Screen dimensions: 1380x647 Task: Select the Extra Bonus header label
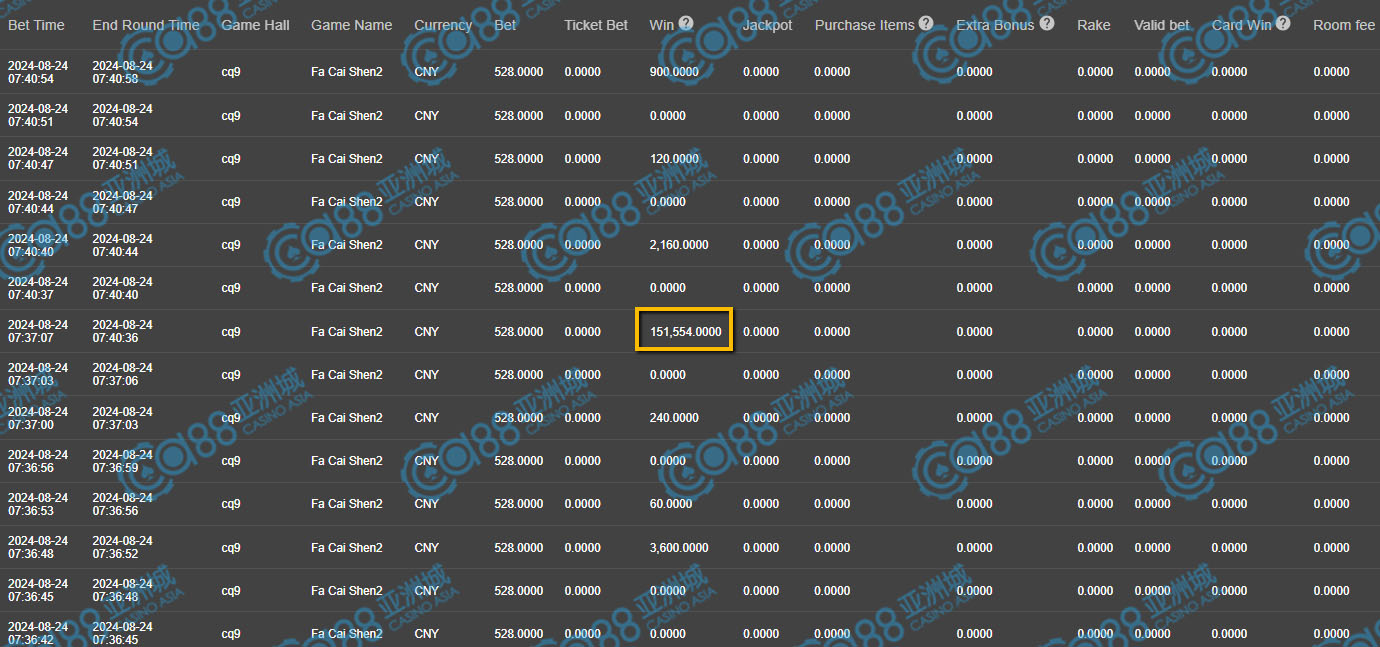[x=995, y=25]
